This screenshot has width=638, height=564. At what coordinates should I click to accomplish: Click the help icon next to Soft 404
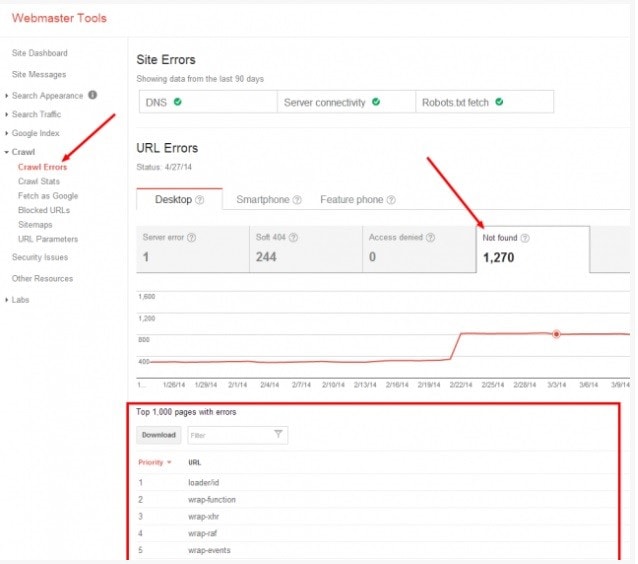[x=292, y=238]
